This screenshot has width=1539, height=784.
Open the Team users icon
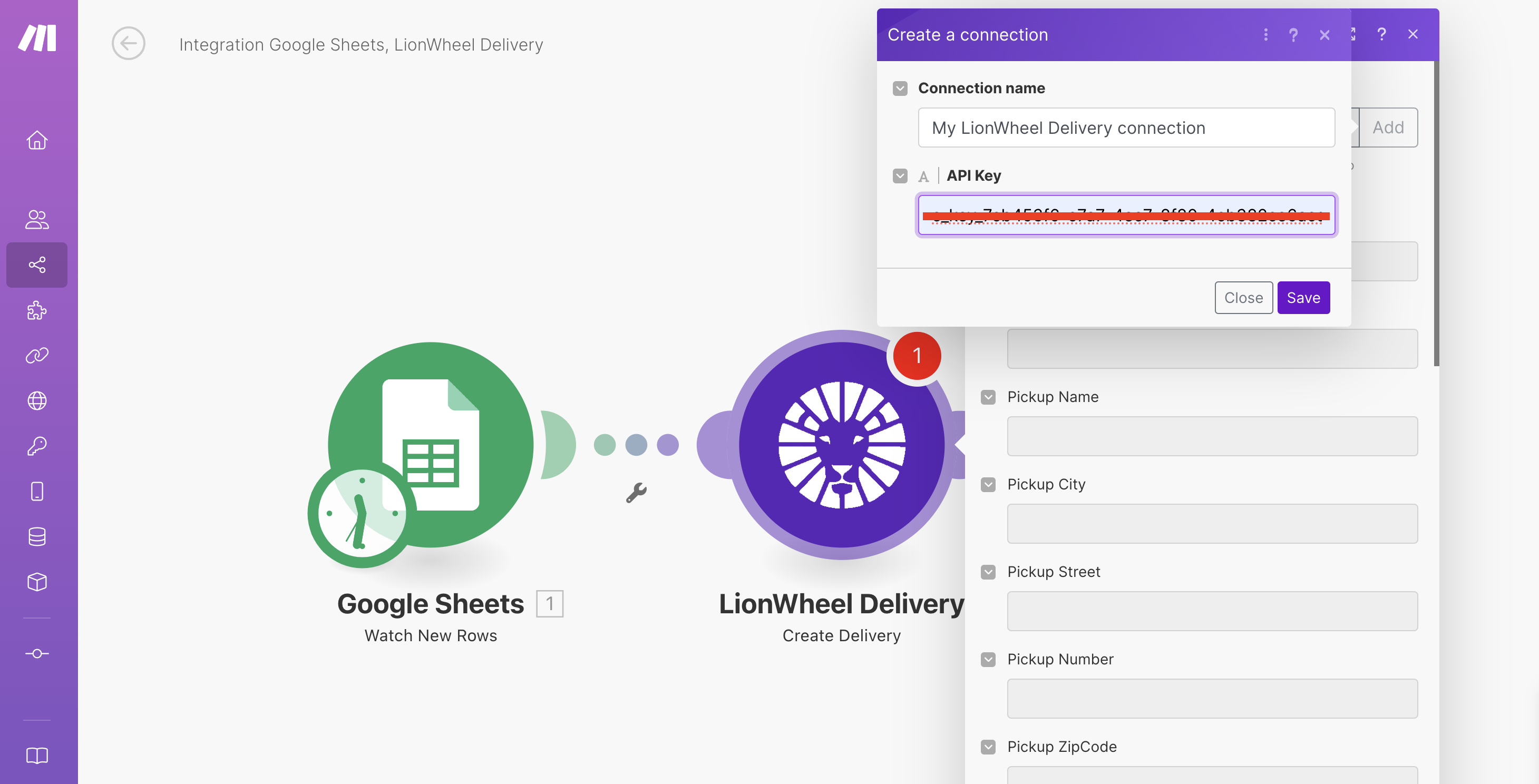pos(37,219)
